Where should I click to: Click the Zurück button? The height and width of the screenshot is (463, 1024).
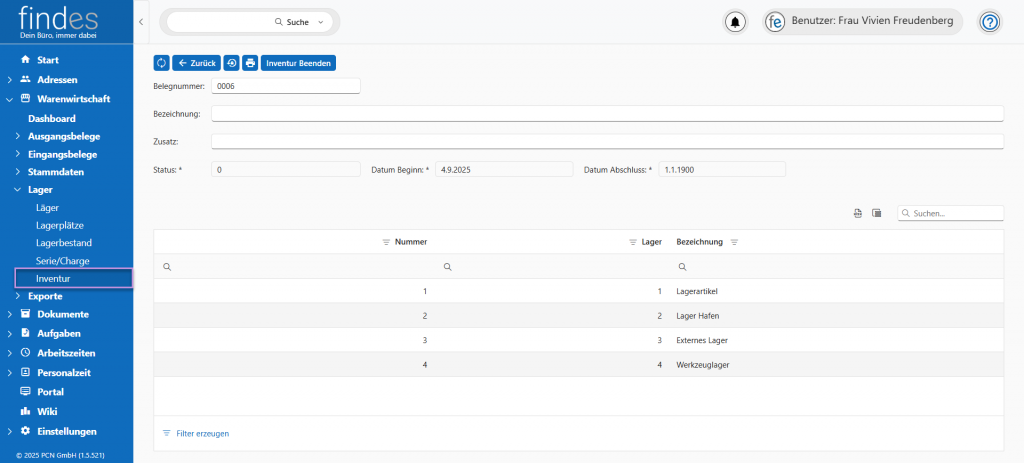pos(196,63)
